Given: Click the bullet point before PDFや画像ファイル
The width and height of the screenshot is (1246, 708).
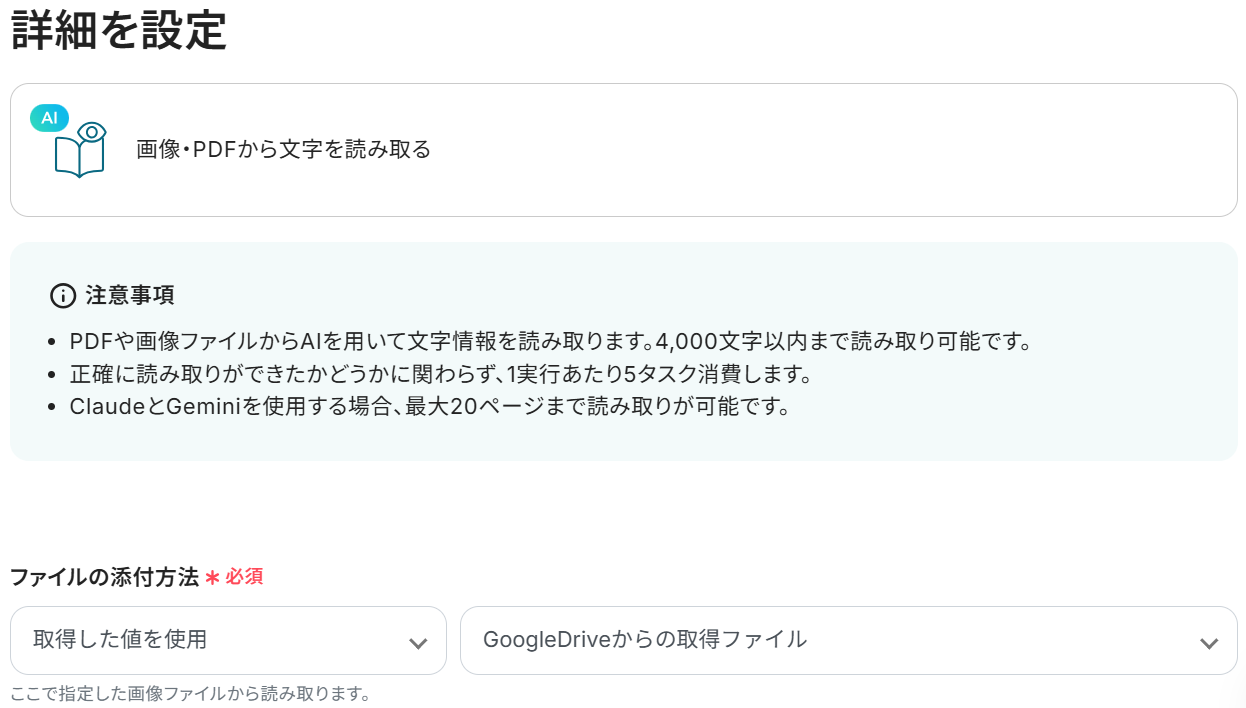Looking at the screenshot, I should tap(52, 342).
